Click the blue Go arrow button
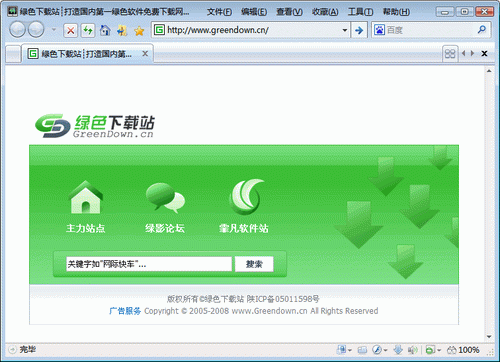Screen dimensions: 500x362 [359, 30]
